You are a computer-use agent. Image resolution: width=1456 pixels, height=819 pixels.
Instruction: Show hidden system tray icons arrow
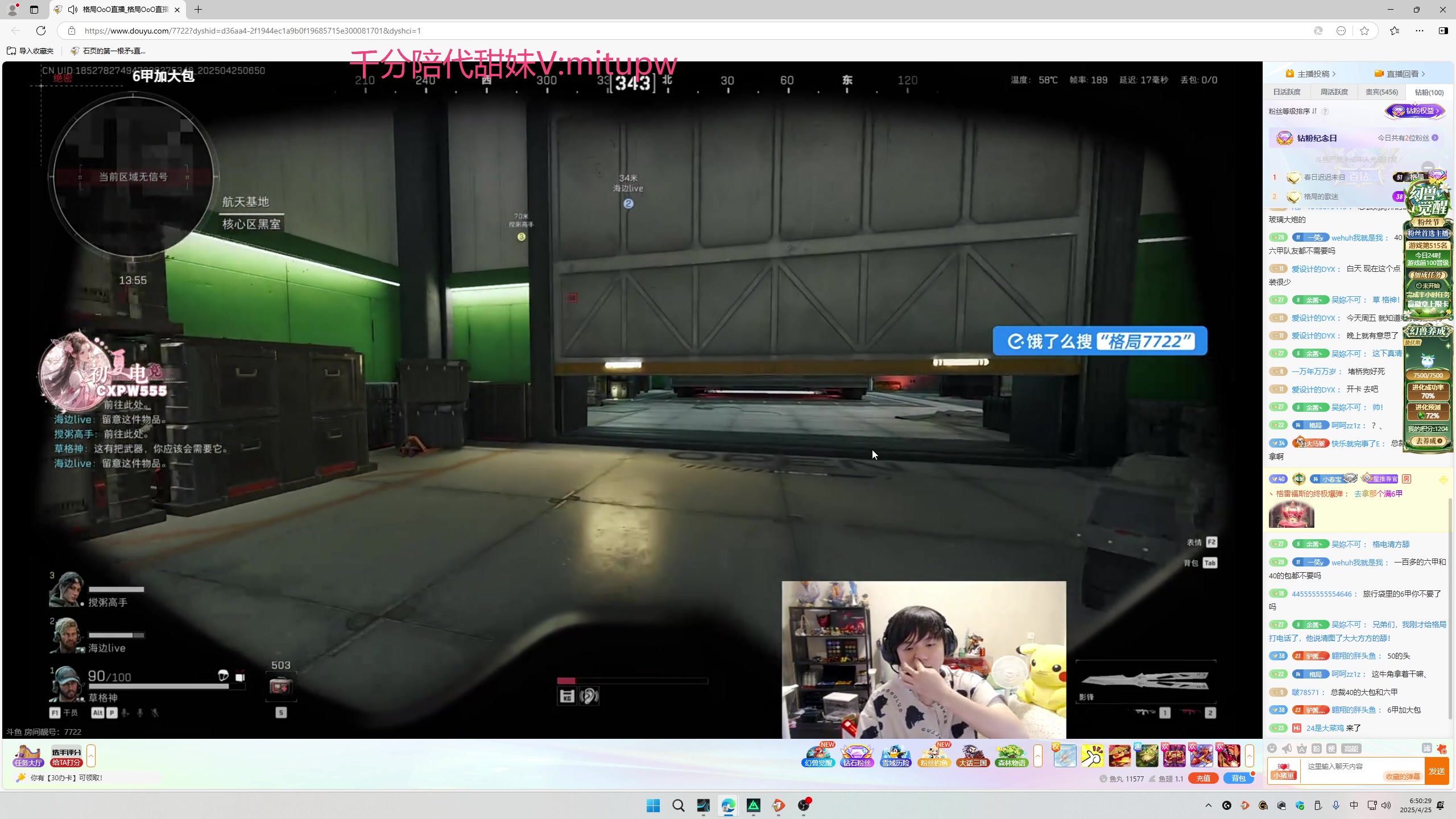(1209, 805)
